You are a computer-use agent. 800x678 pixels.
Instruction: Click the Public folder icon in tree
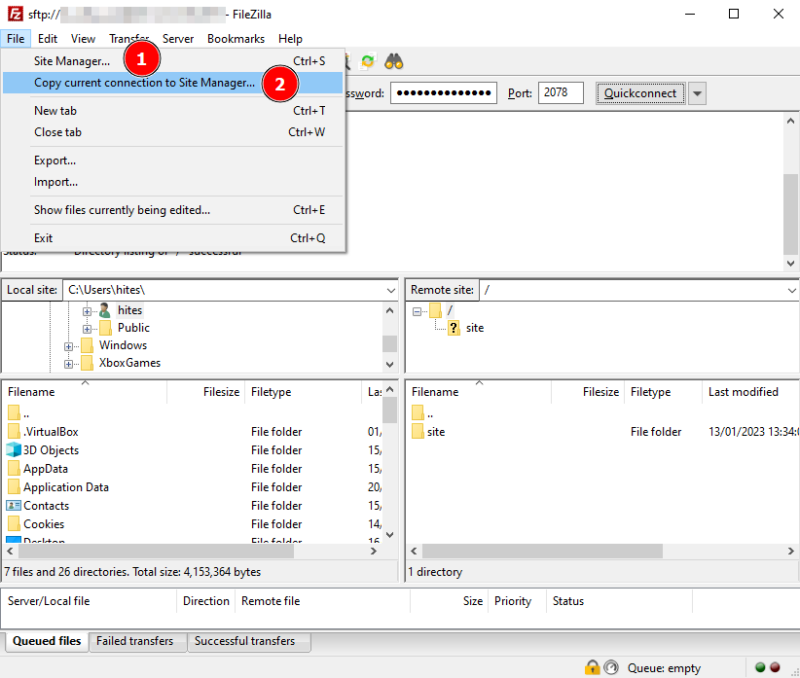105,328
